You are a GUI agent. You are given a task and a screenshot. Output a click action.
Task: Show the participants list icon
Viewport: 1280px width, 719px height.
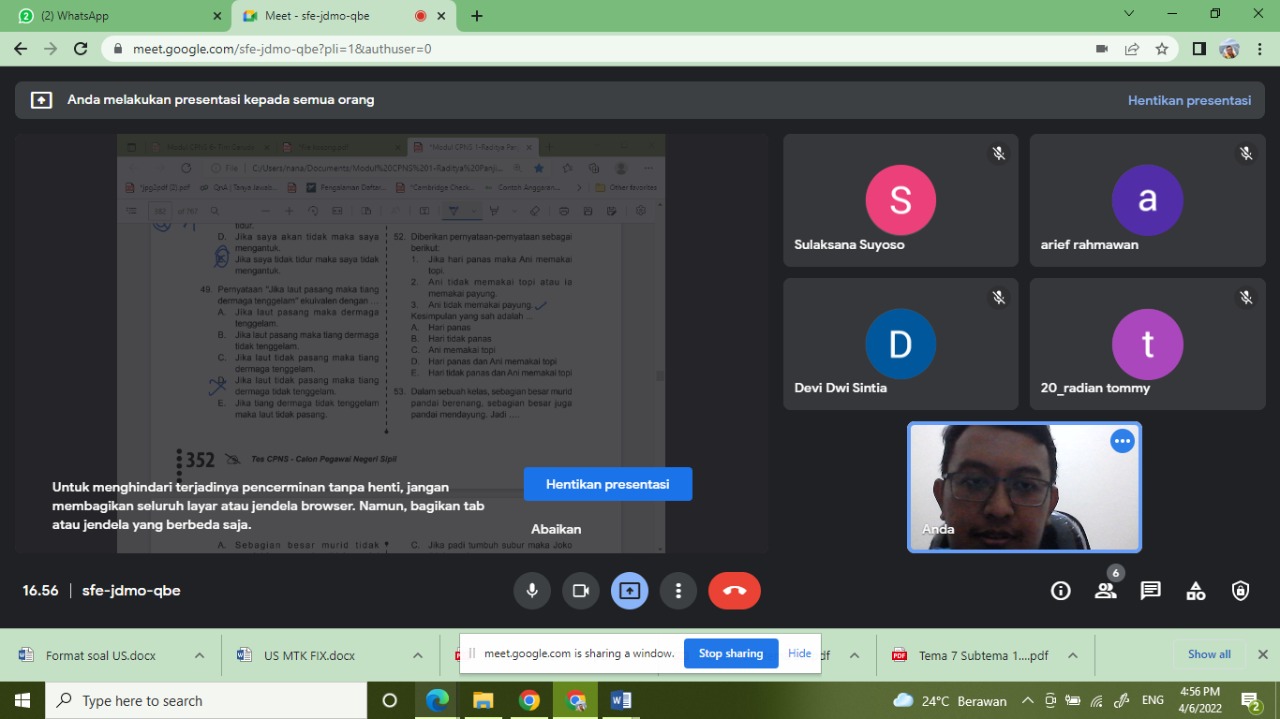(1105, 591)
